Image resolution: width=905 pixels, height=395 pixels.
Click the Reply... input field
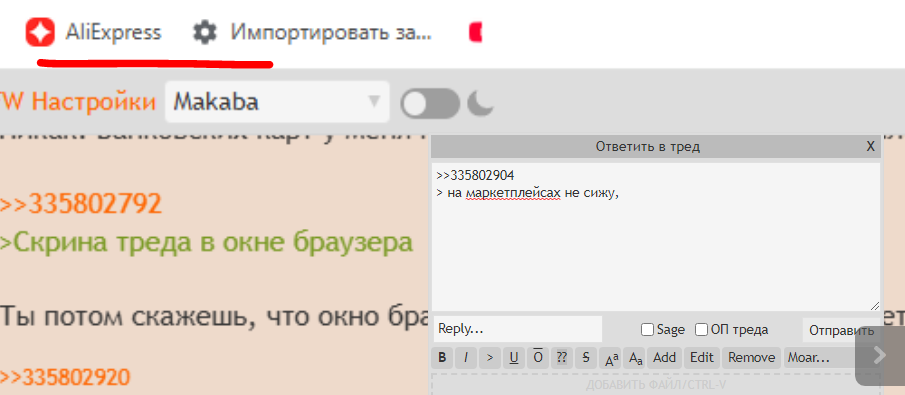point(518,329)
